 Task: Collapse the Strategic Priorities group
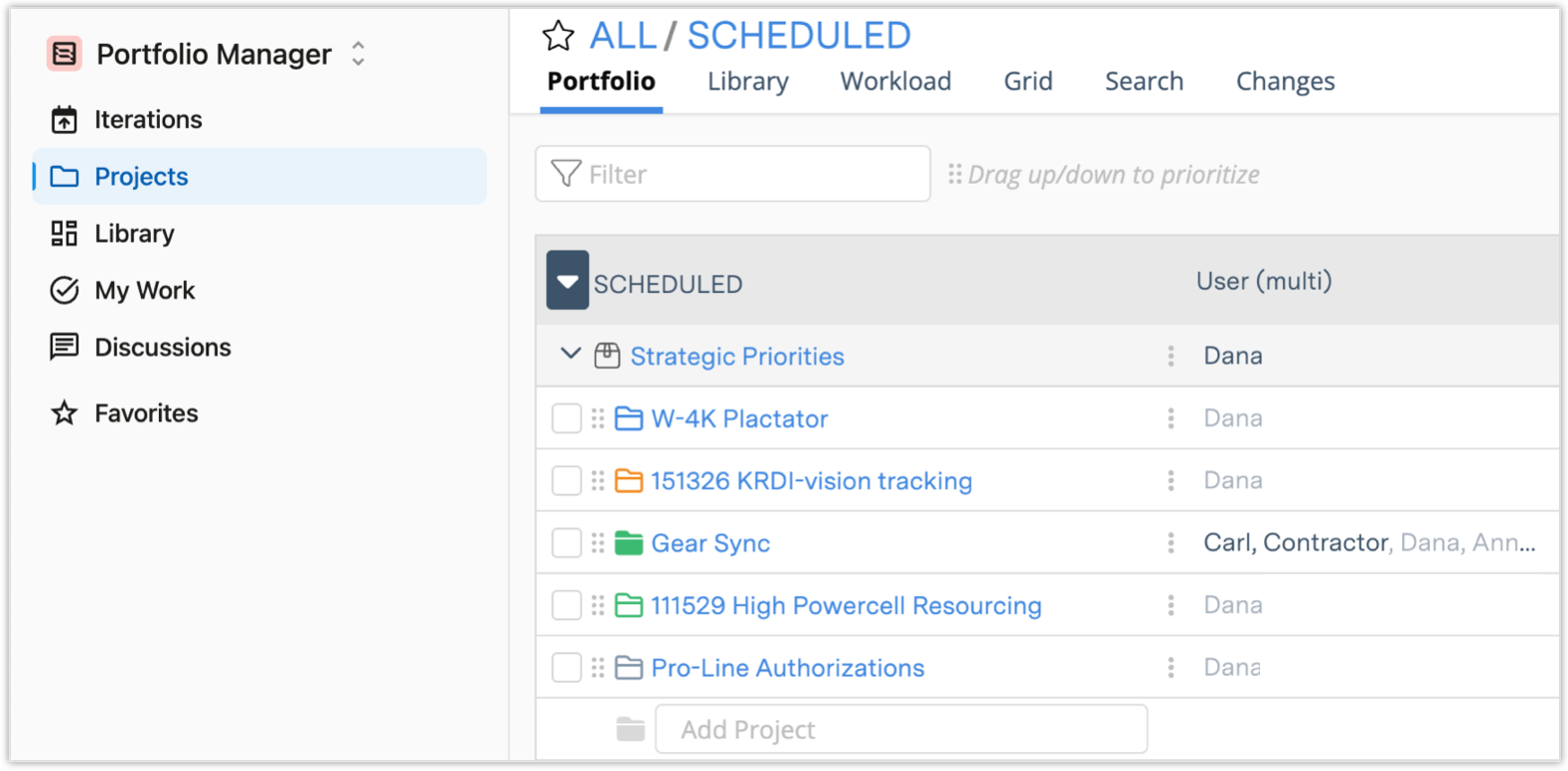[x=570, y=354]
